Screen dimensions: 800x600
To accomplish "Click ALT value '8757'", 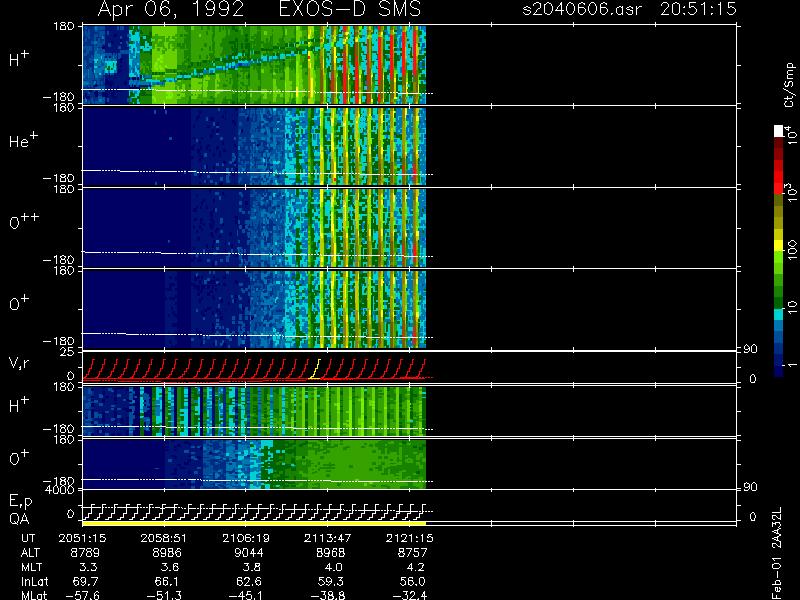I will (x=412, y=553).
